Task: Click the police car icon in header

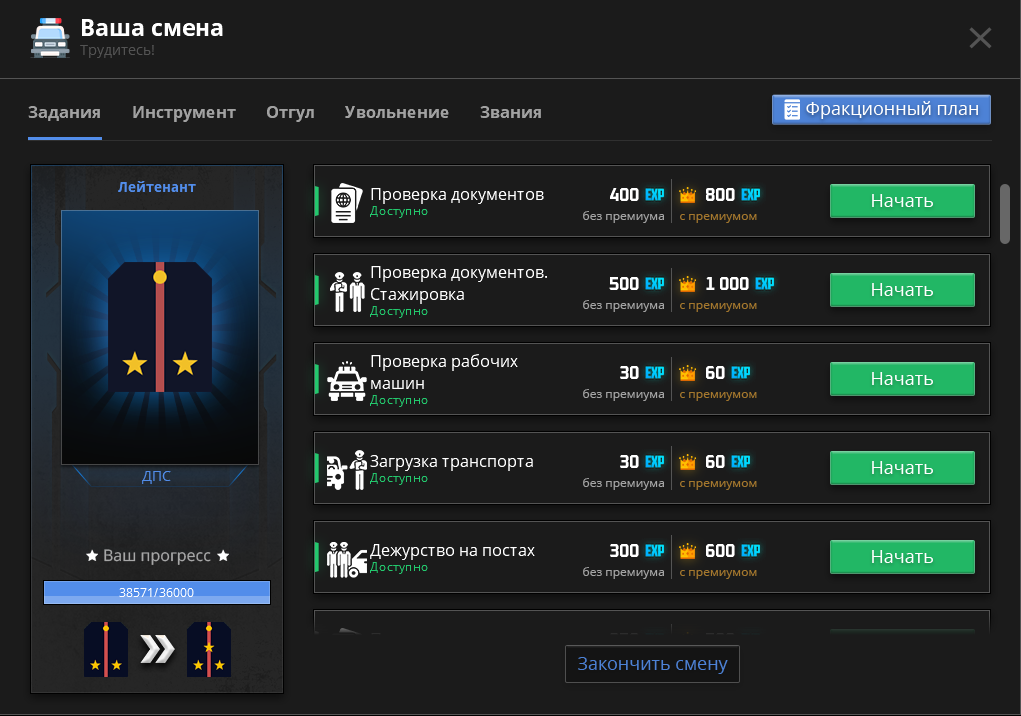Action: pyautogui.click(x=50, y=37)
